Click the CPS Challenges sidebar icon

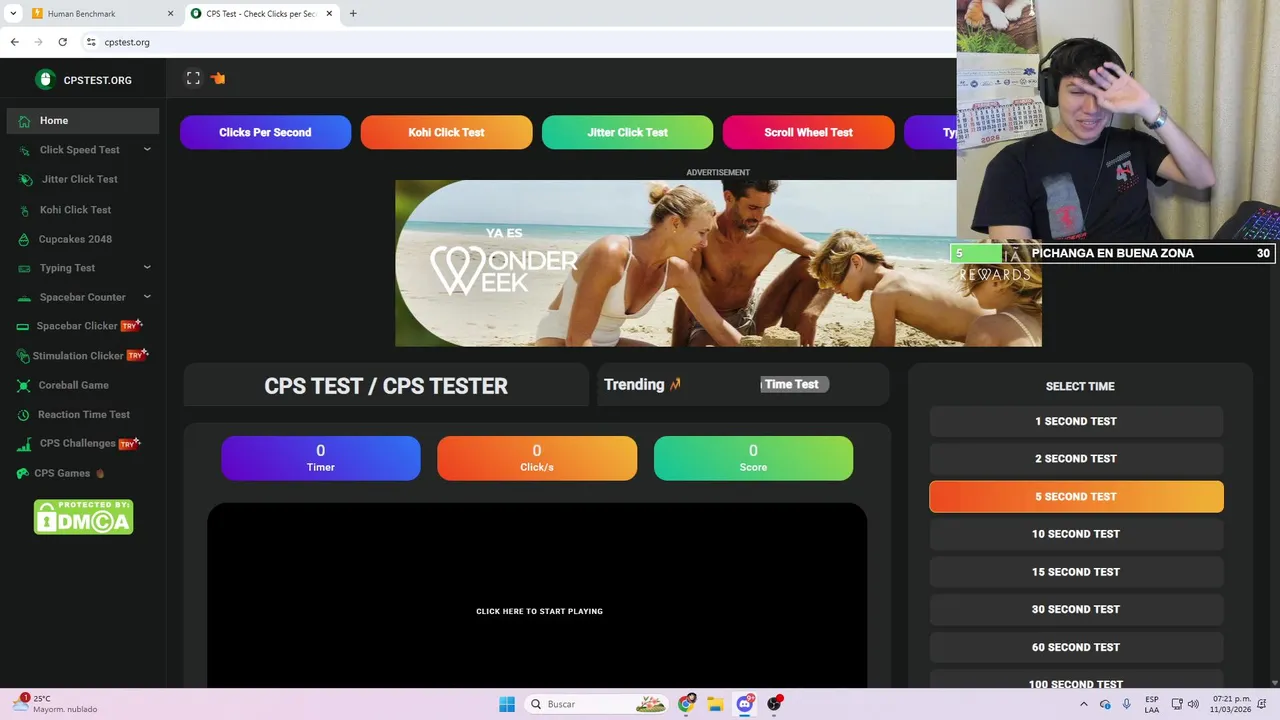point(24,444)
